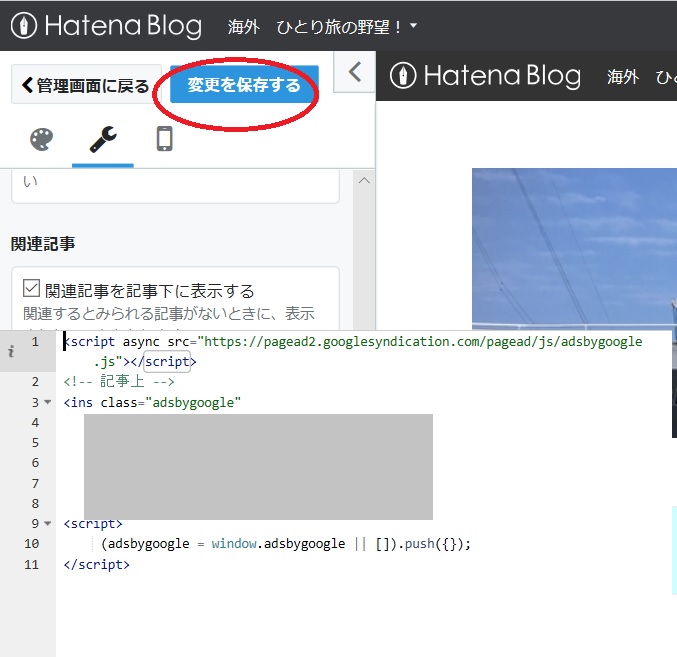Image resolution: width=677 pixels, height=657 pixels.
Task: Open the blog name dropdown arrow
Action: 413,25
